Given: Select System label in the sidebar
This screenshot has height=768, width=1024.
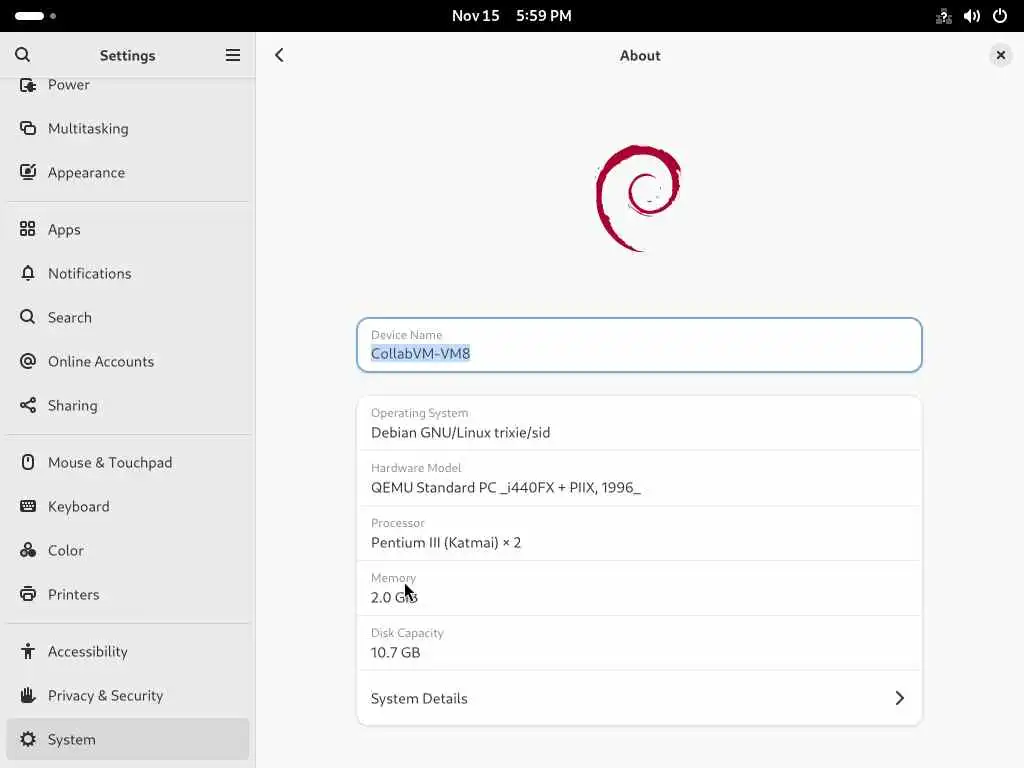Looking at the screenshot, I should click(71, 739).
